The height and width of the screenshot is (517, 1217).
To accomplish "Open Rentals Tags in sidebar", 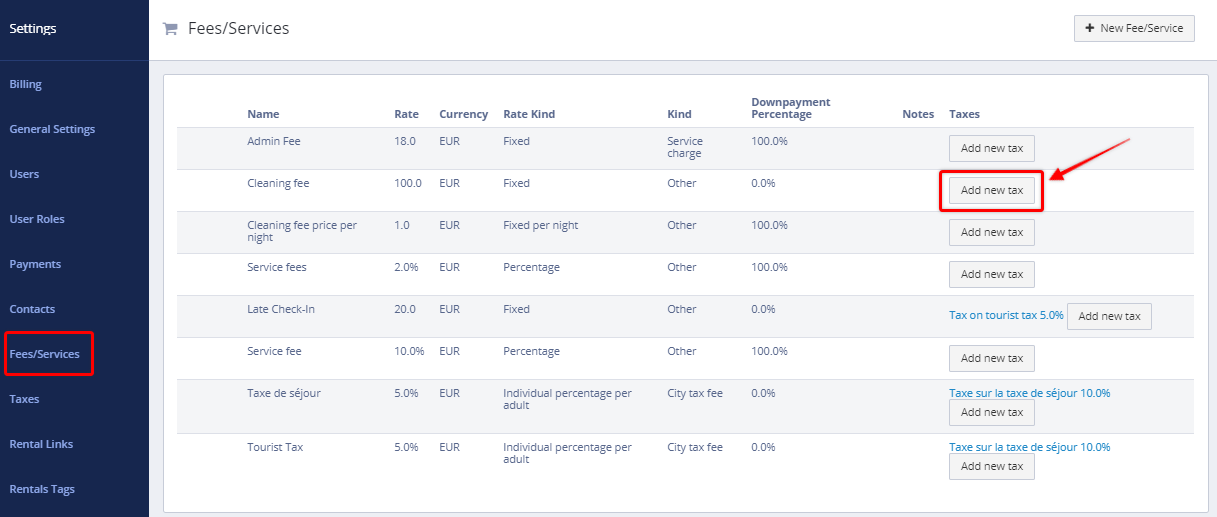I will [x=42, y=489].
